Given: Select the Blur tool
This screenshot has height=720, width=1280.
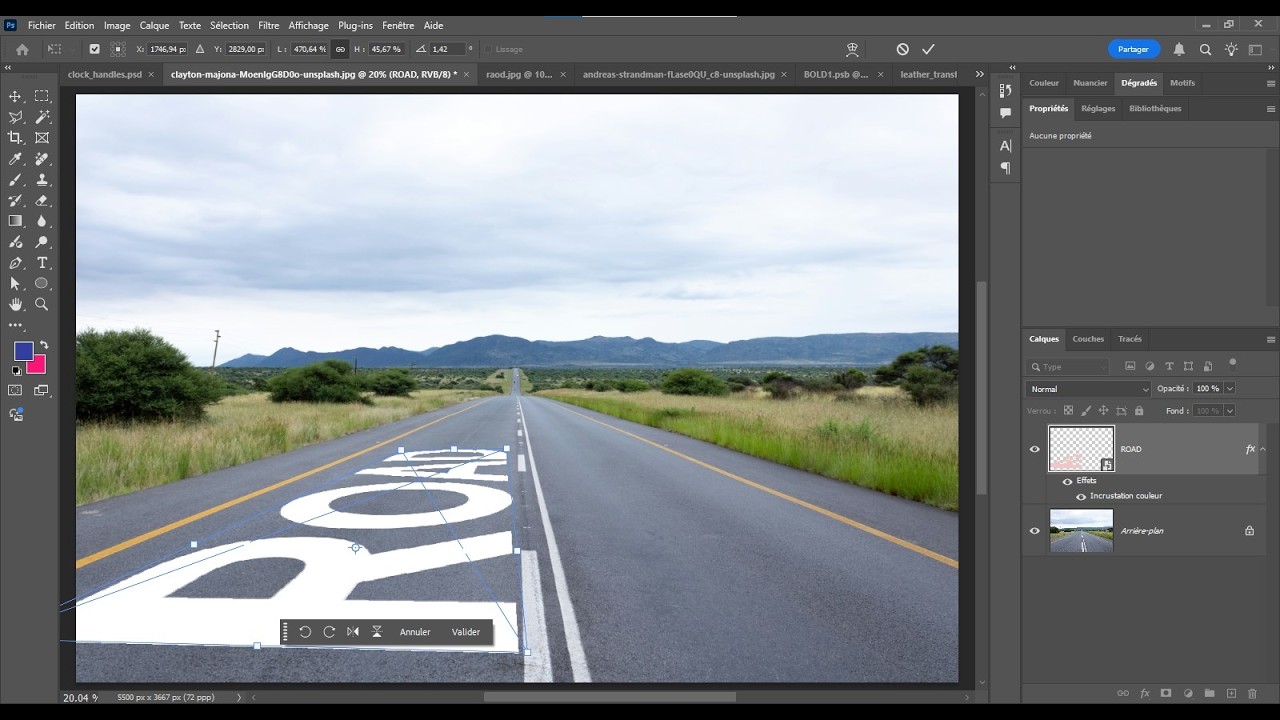Looking at the screenshot, I should [42, 221].
